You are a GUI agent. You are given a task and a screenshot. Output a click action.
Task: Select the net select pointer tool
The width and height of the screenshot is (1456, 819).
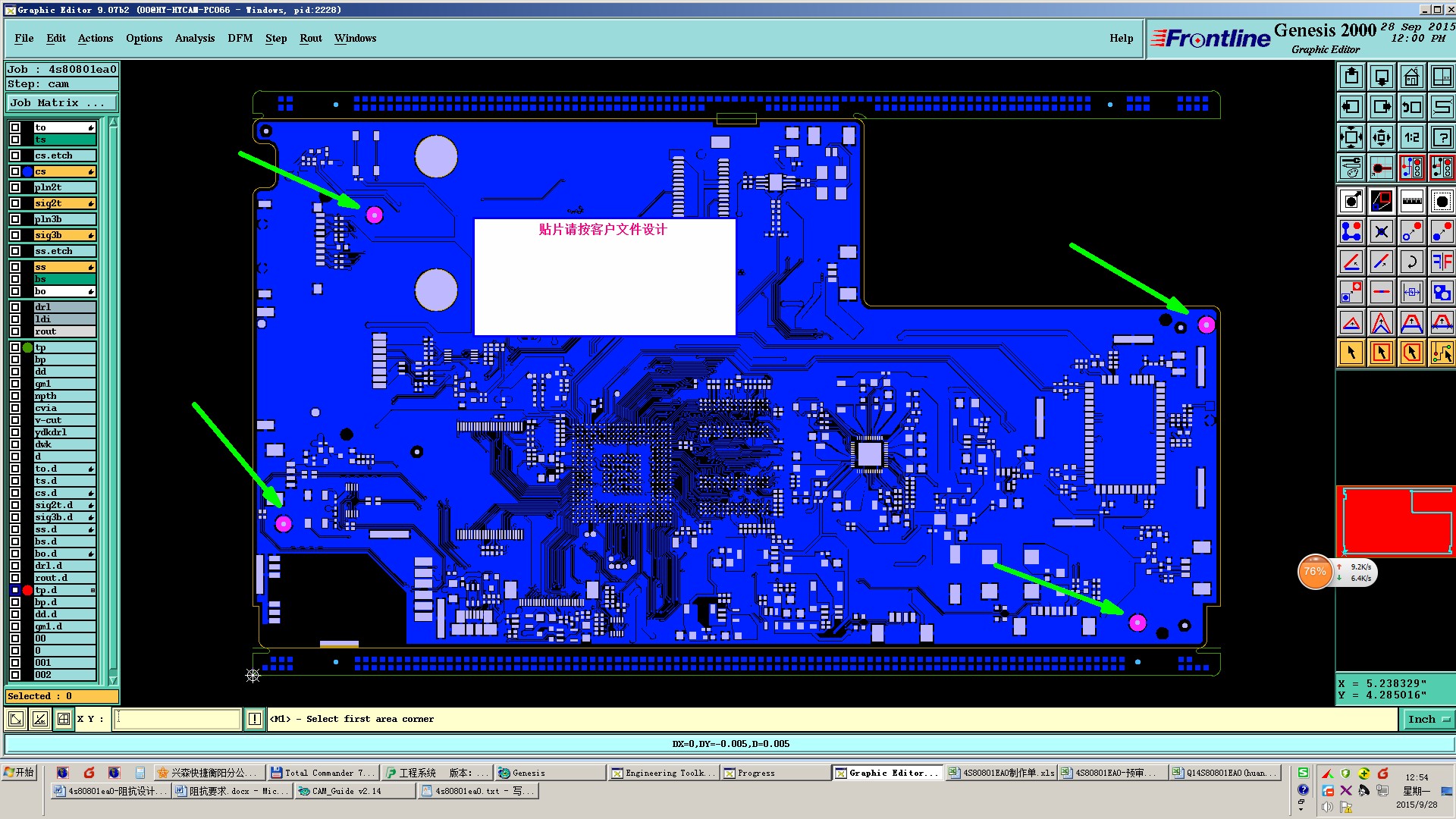[x=1442, y=353]
